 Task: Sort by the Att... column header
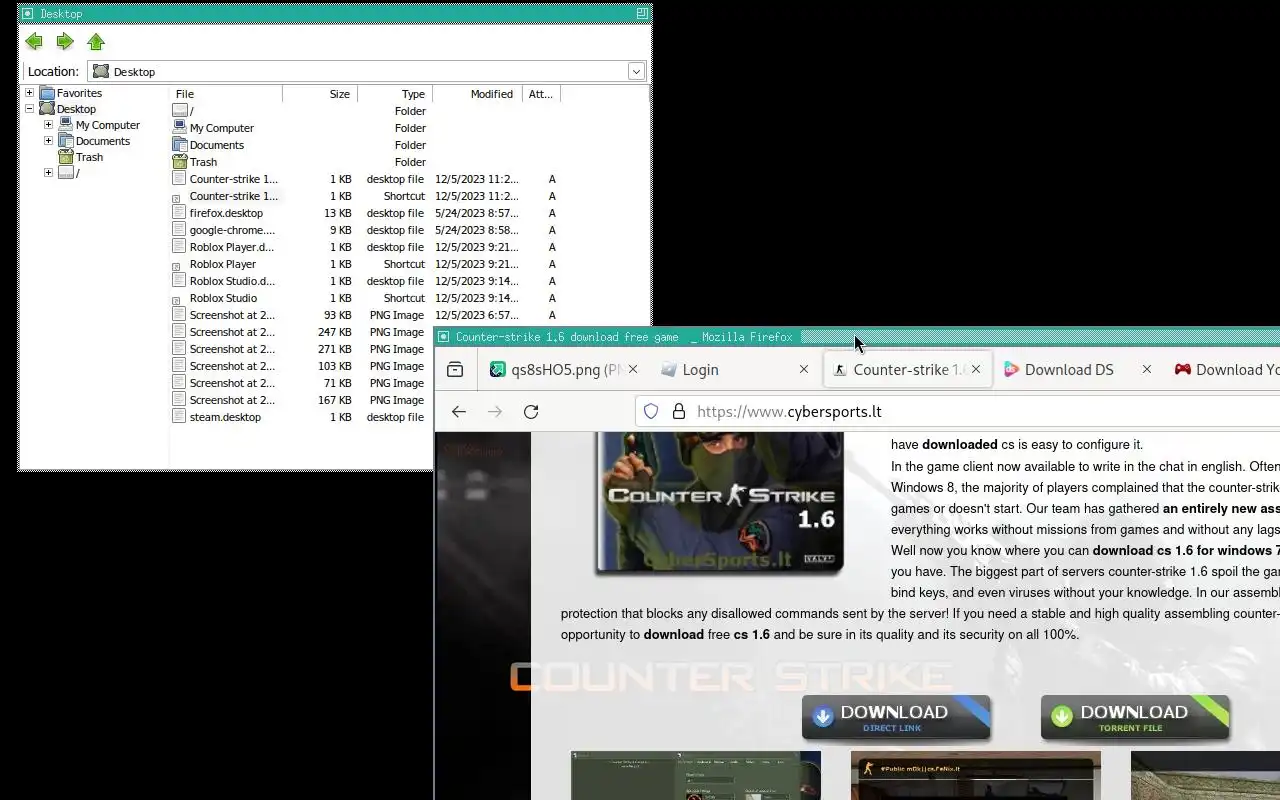(x=541, y=94)
